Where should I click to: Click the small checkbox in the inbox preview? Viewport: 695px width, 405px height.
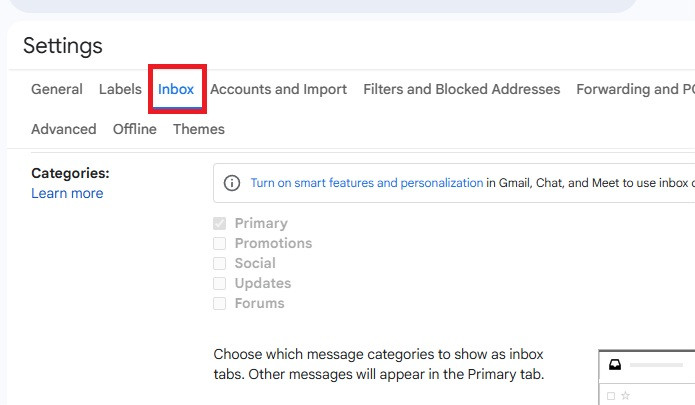[611, 396]
